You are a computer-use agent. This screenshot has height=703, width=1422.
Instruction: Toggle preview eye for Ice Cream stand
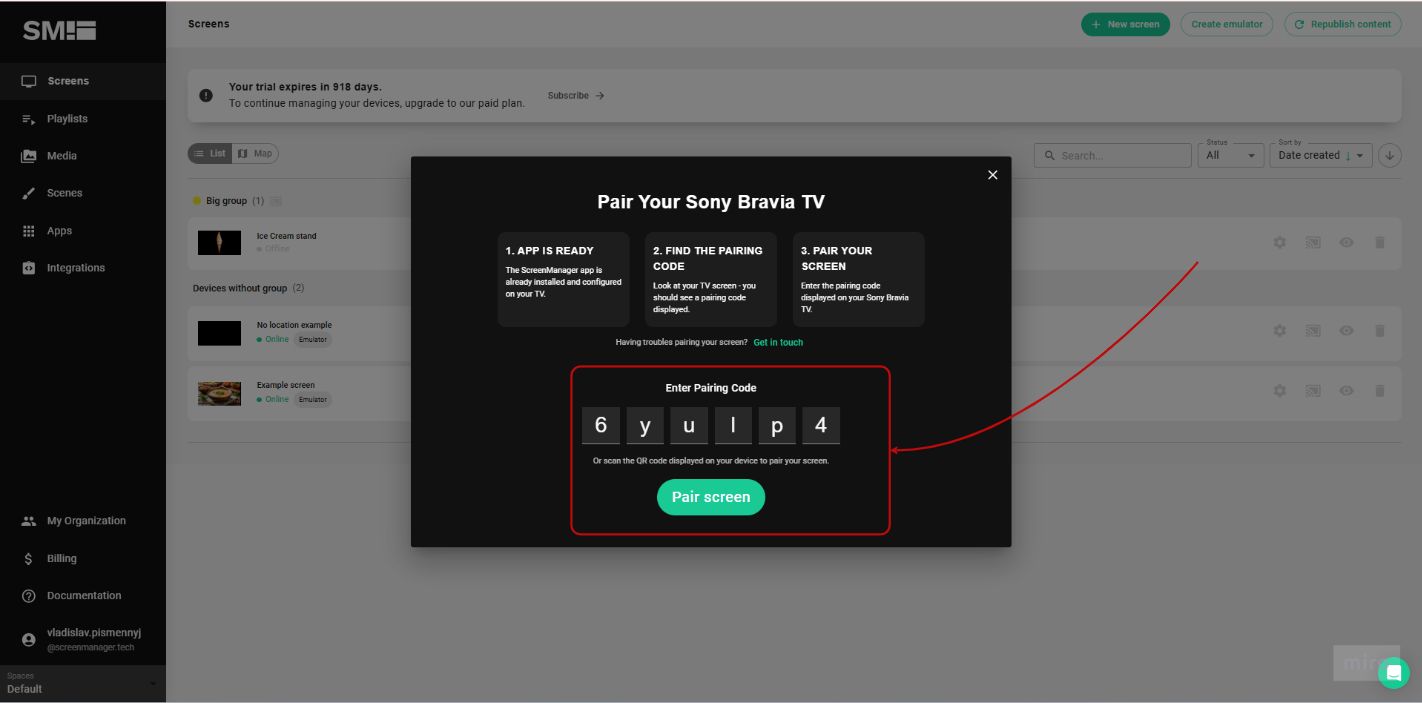(1347, 242)
